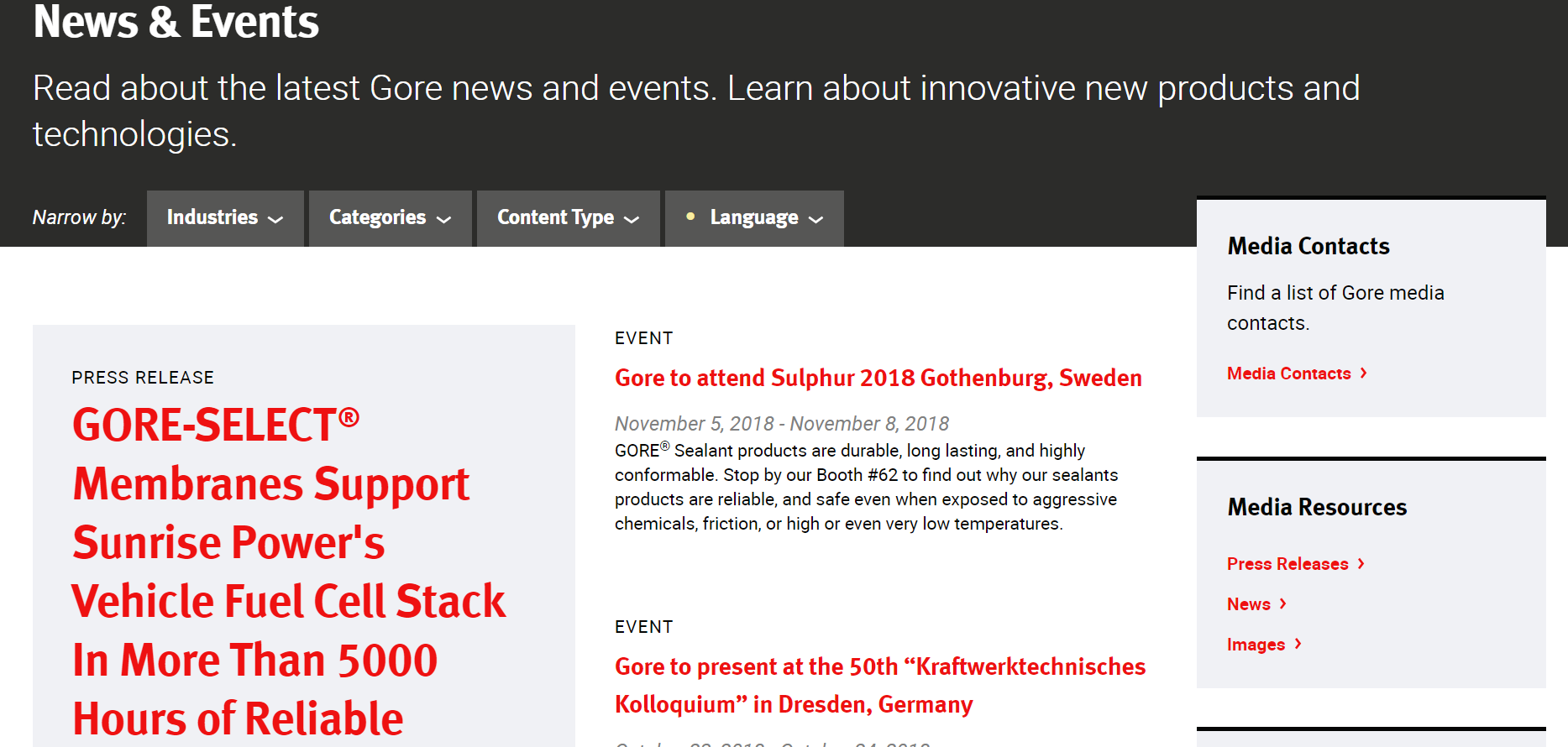This screenshot has height=747, width=1568.
Task: Click the arrow next to Media Contacts link
Action: 1364,373
